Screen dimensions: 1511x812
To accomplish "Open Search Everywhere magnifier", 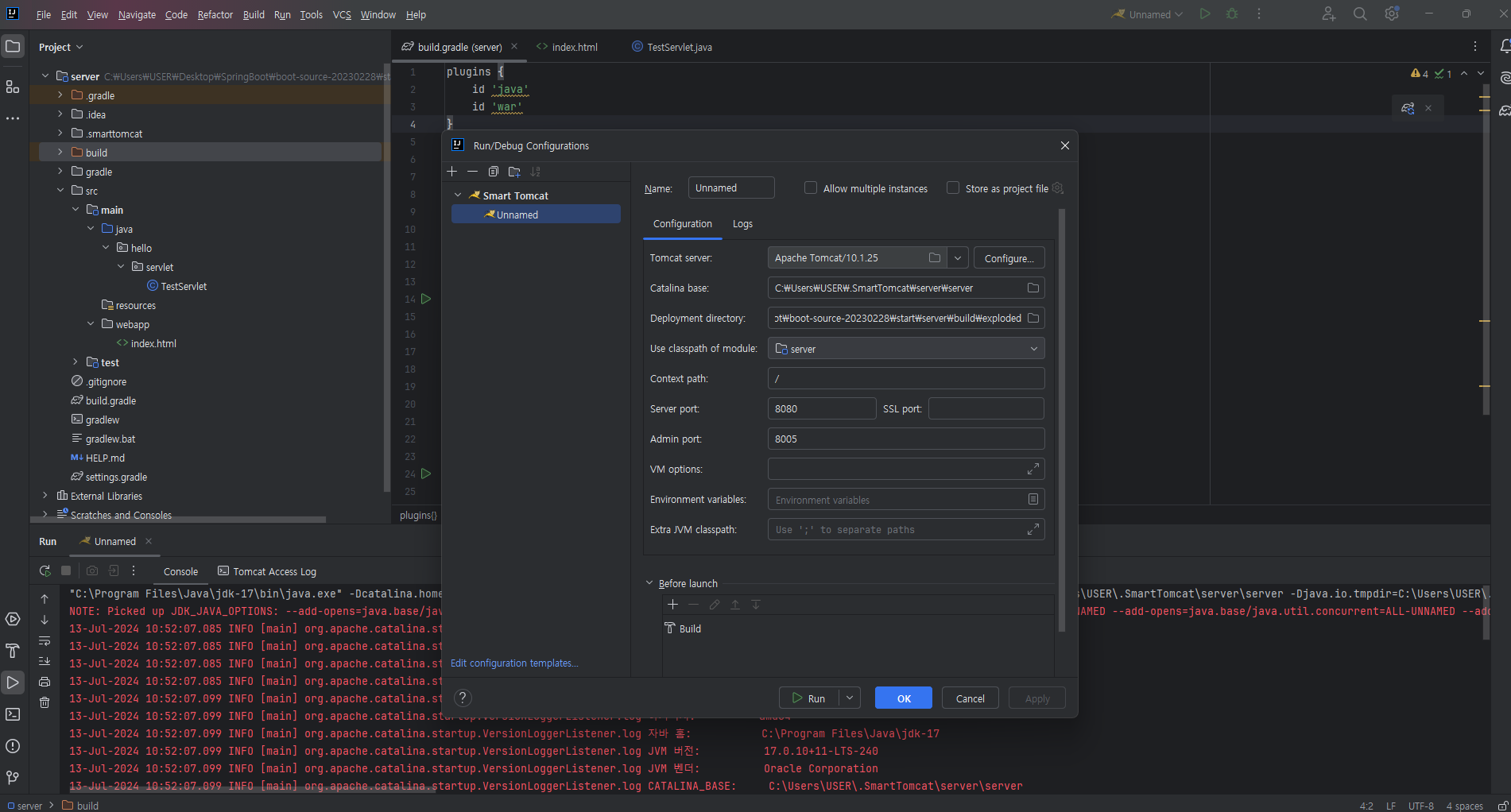I will [1360, 14].
